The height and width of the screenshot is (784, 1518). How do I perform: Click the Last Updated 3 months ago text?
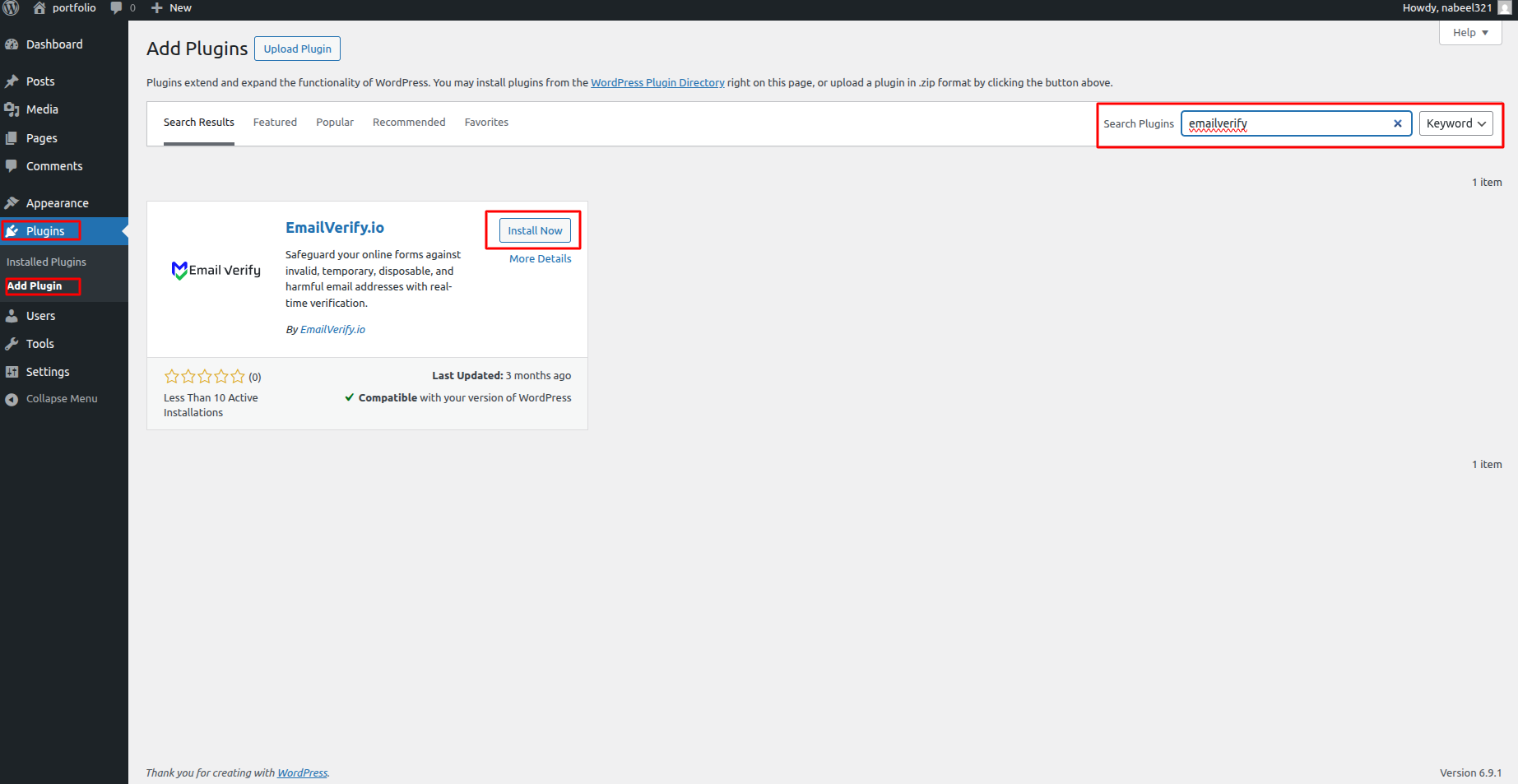[502, 375]
